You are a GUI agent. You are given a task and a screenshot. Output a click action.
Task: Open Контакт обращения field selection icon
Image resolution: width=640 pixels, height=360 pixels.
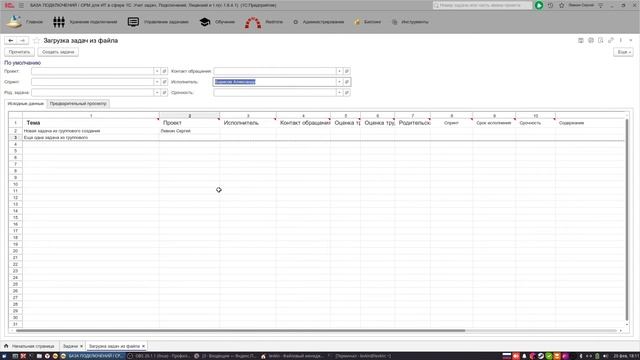pos(347,71)
